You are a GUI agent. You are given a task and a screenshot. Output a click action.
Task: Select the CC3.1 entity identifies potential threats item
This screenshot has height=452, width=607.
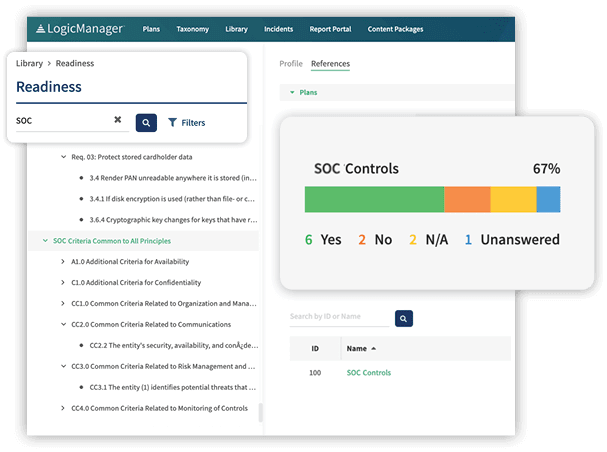pos(173,387)
